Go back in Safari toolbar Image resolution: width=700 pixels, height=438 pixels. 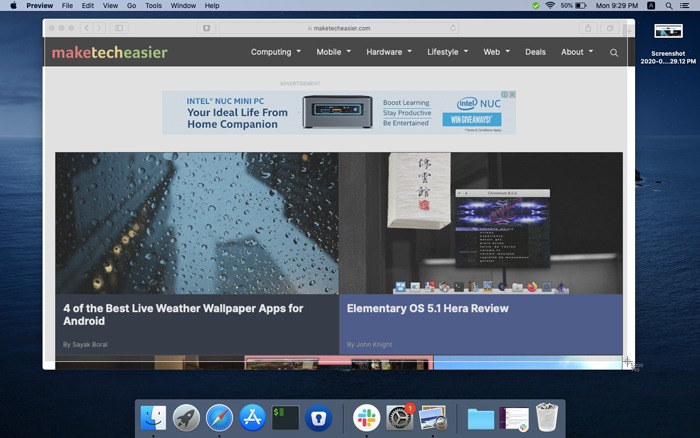86,28
